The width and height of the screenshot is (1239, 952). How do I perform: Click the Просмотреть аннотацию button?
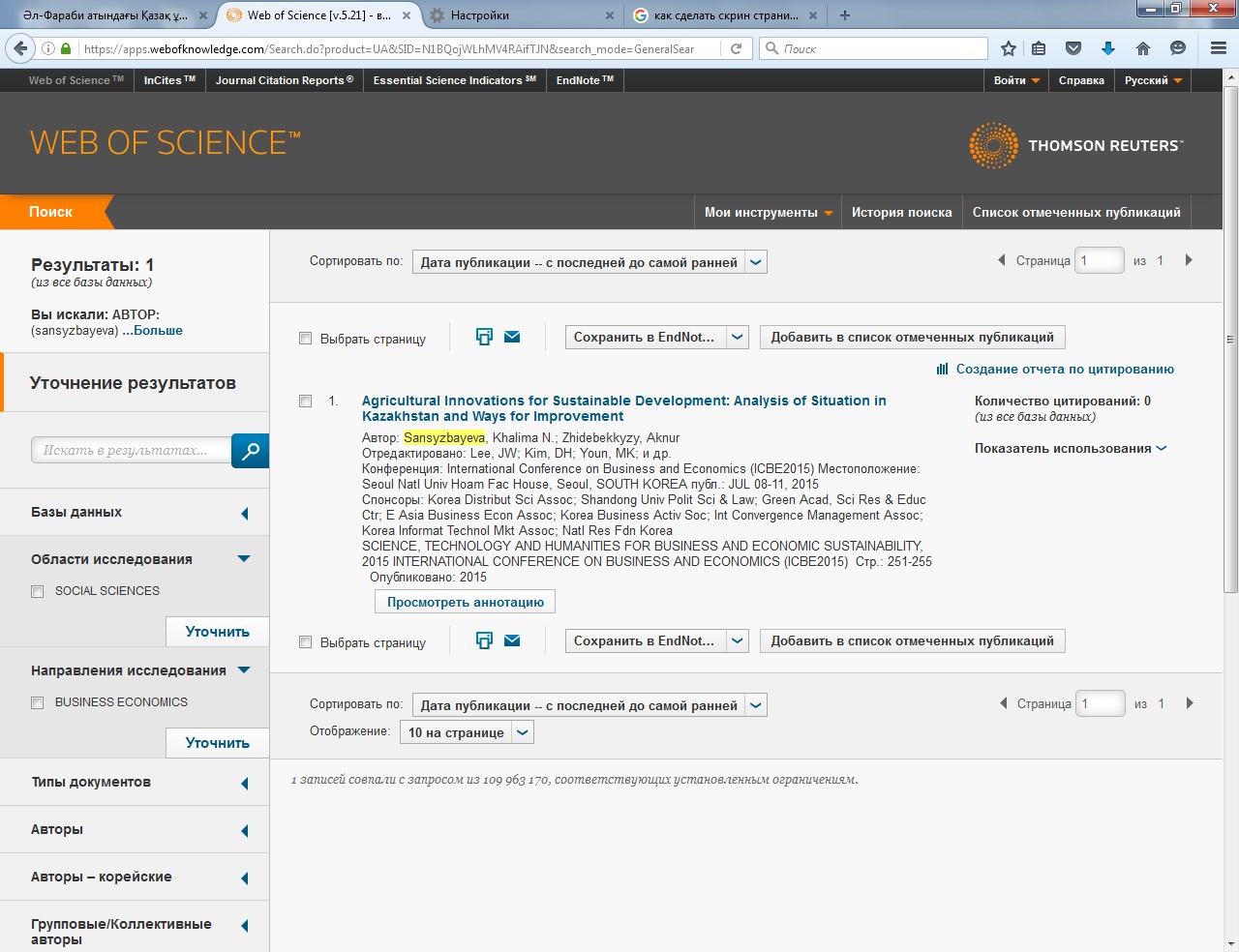[465, 602]
